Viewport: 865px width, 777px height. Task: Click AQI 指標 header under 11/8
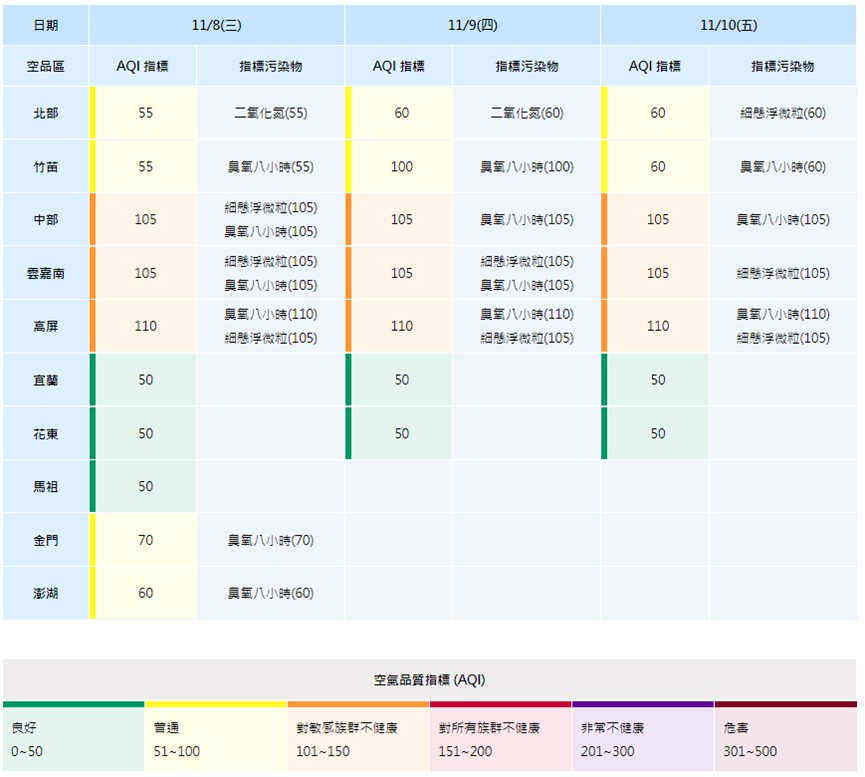[142, 66]
